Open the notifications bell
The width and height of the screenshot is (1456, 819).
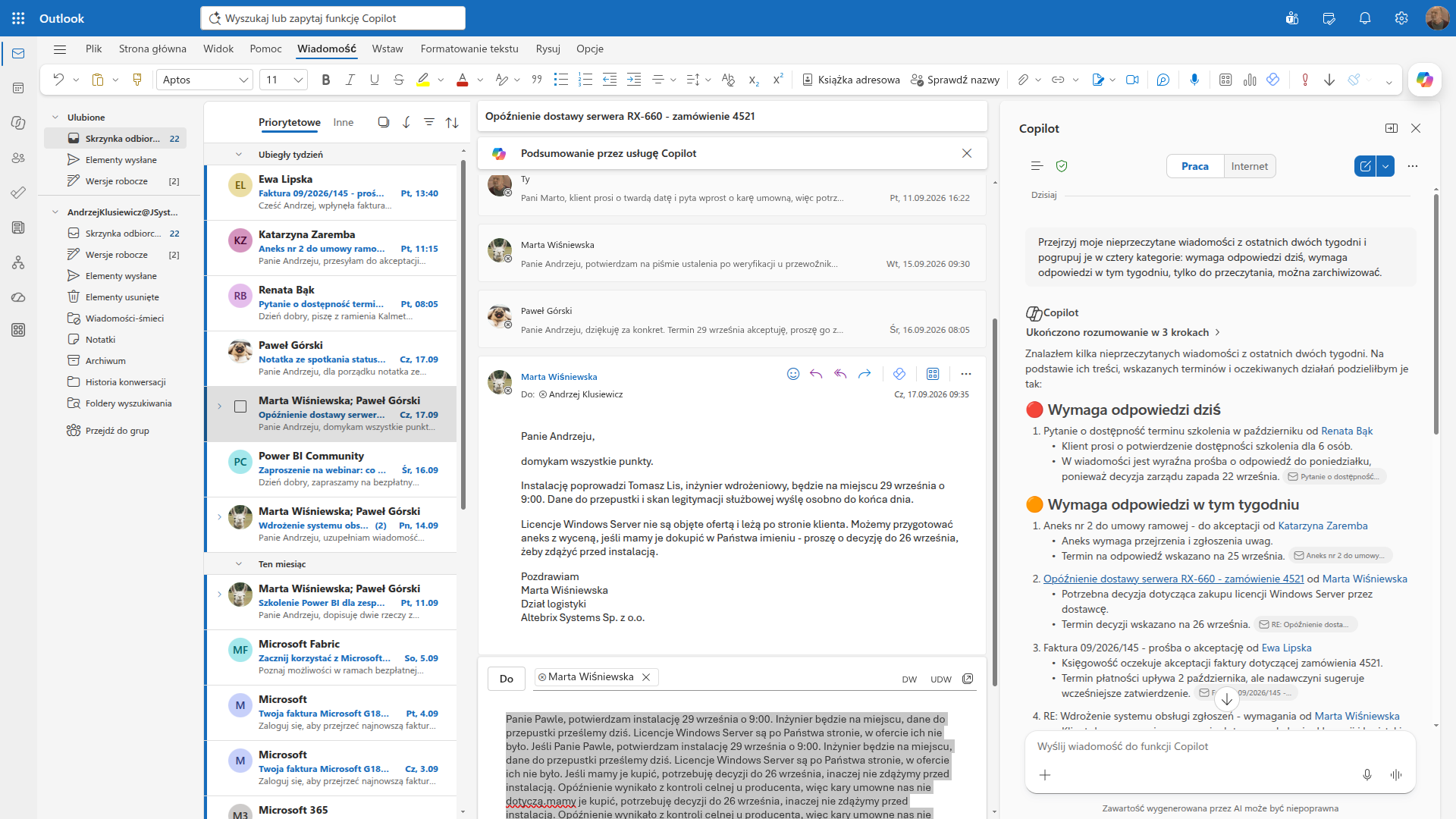click(x=1365, y=18)
